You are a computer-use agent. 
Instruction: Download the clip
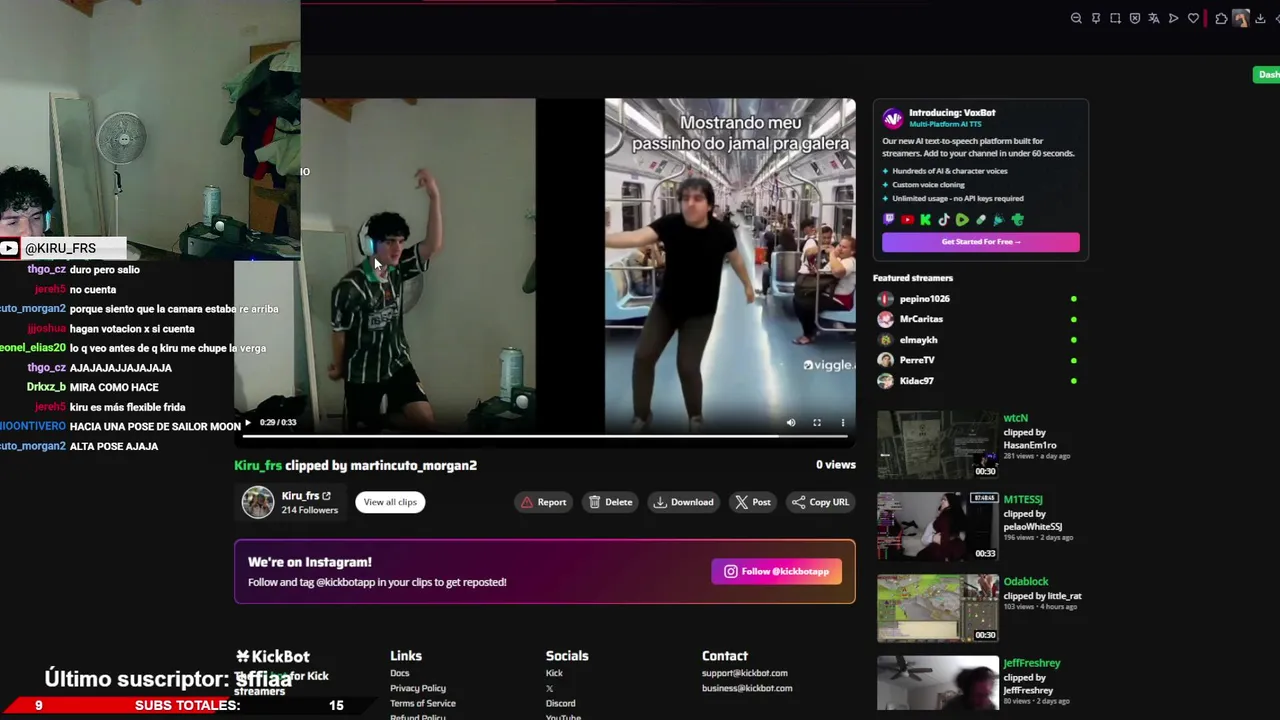684,502
